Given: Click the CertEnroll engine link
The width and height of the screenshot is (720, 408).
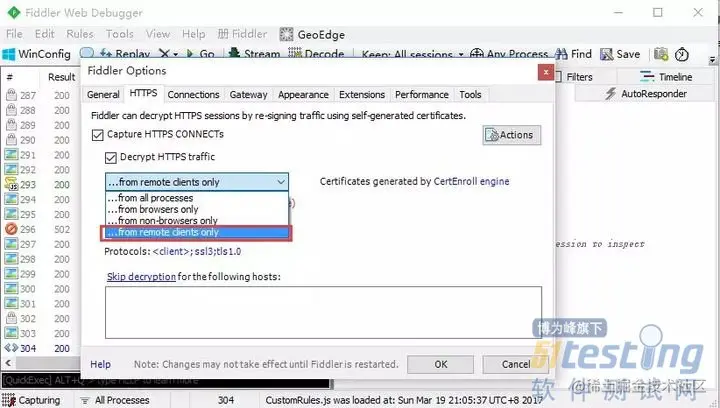Looking at the screenshot, I should point(472,181).
